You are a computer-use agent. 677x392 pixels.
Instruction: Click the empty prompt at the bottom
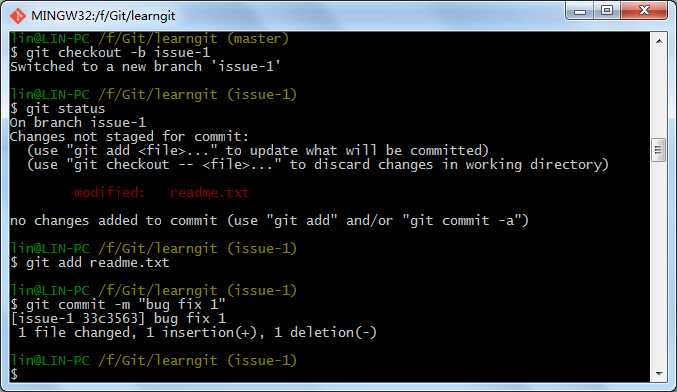(x=14, y=374)
